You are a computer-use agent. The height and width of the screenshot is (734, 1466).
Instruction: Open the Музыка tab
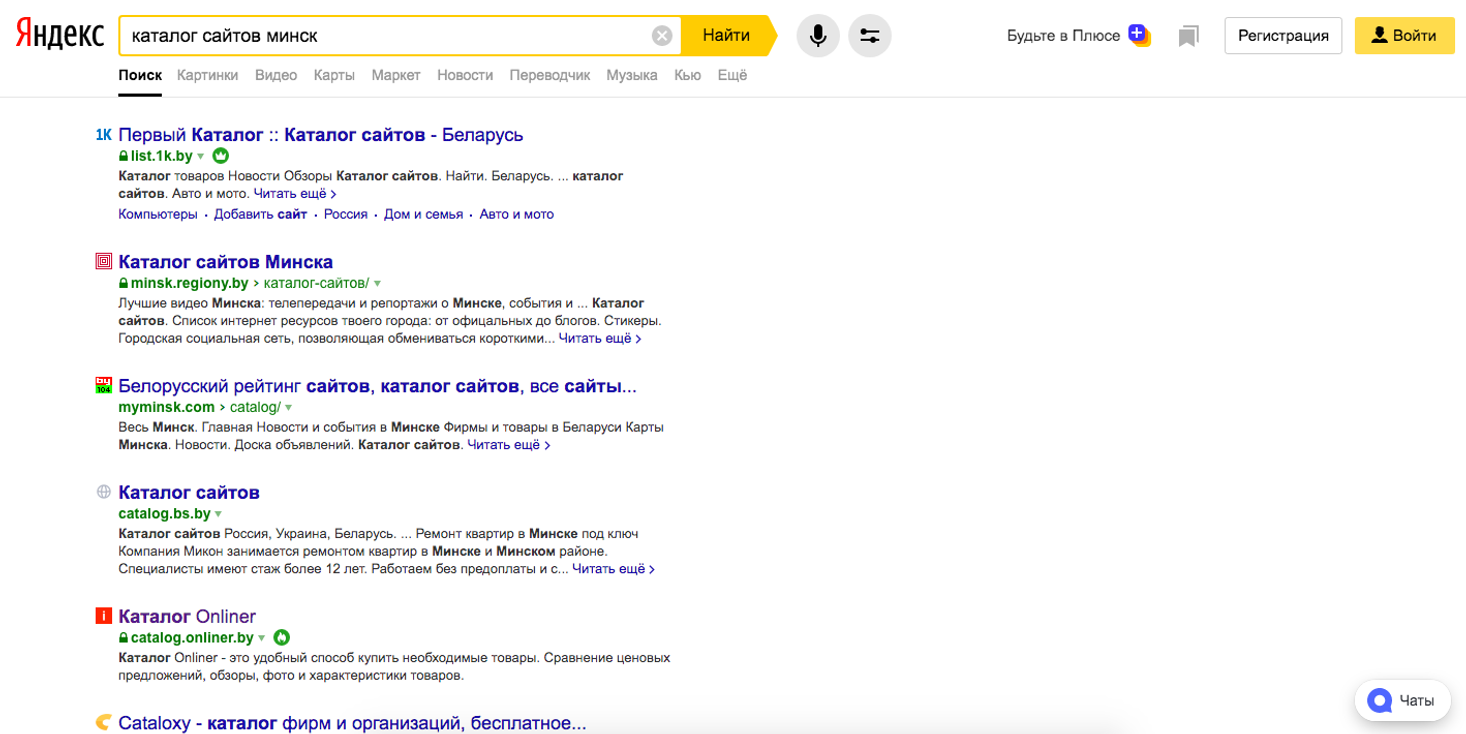point(632,75)
